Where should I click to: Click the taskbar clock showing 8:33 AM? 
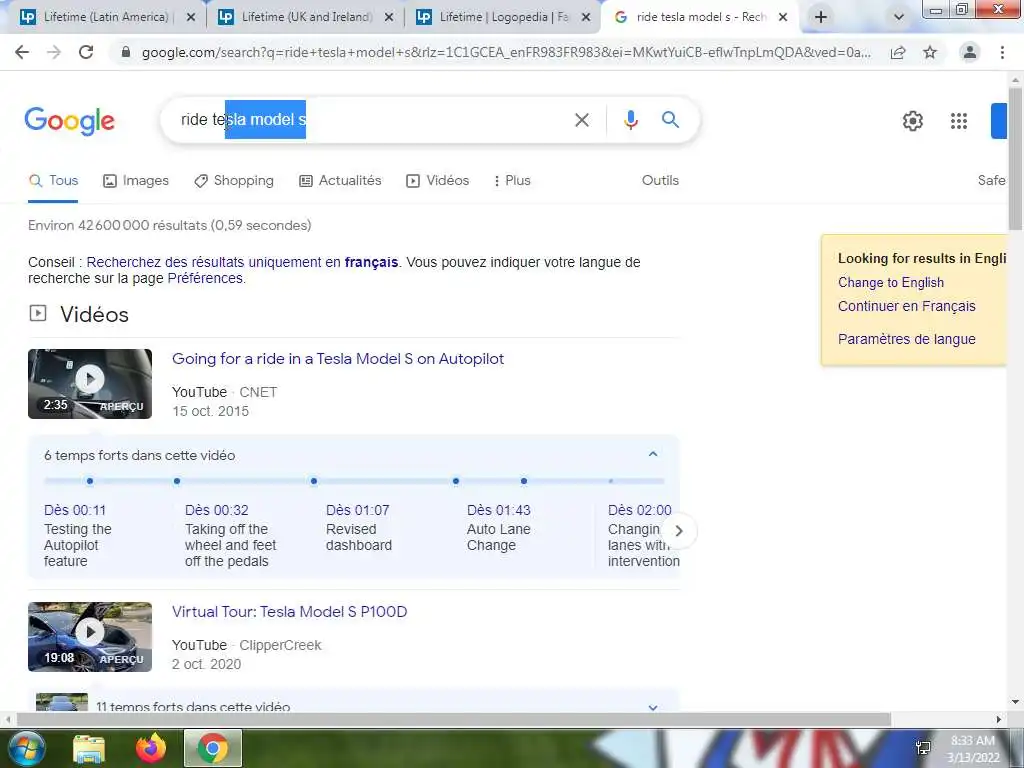pyautogui.click(x=973, y=749)
